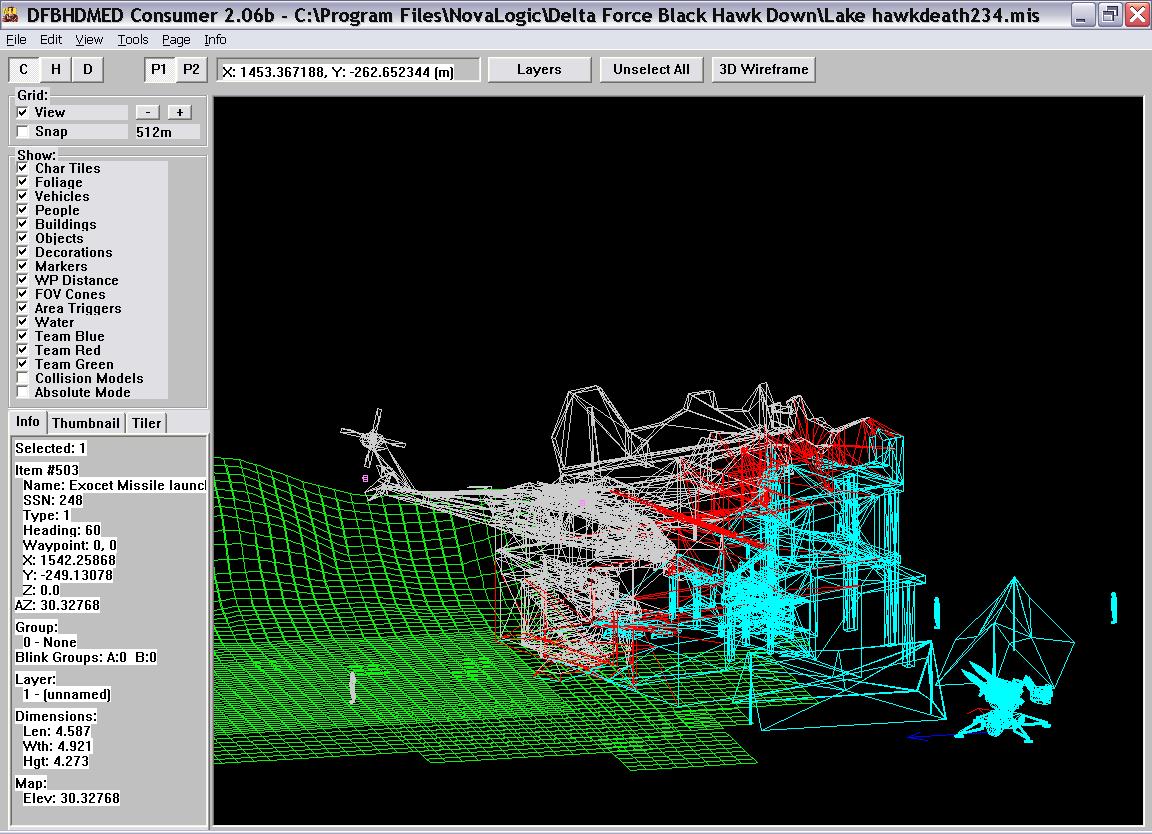Toggle the Team Green checkbox

[23, 364]
